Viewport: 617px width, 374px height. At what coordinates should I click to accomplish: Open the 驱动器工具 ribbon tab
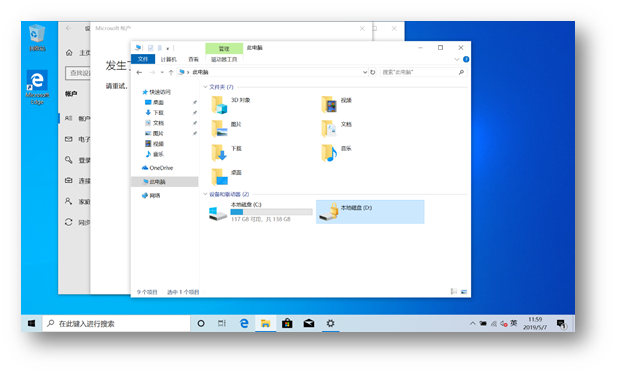coord(224,59)
